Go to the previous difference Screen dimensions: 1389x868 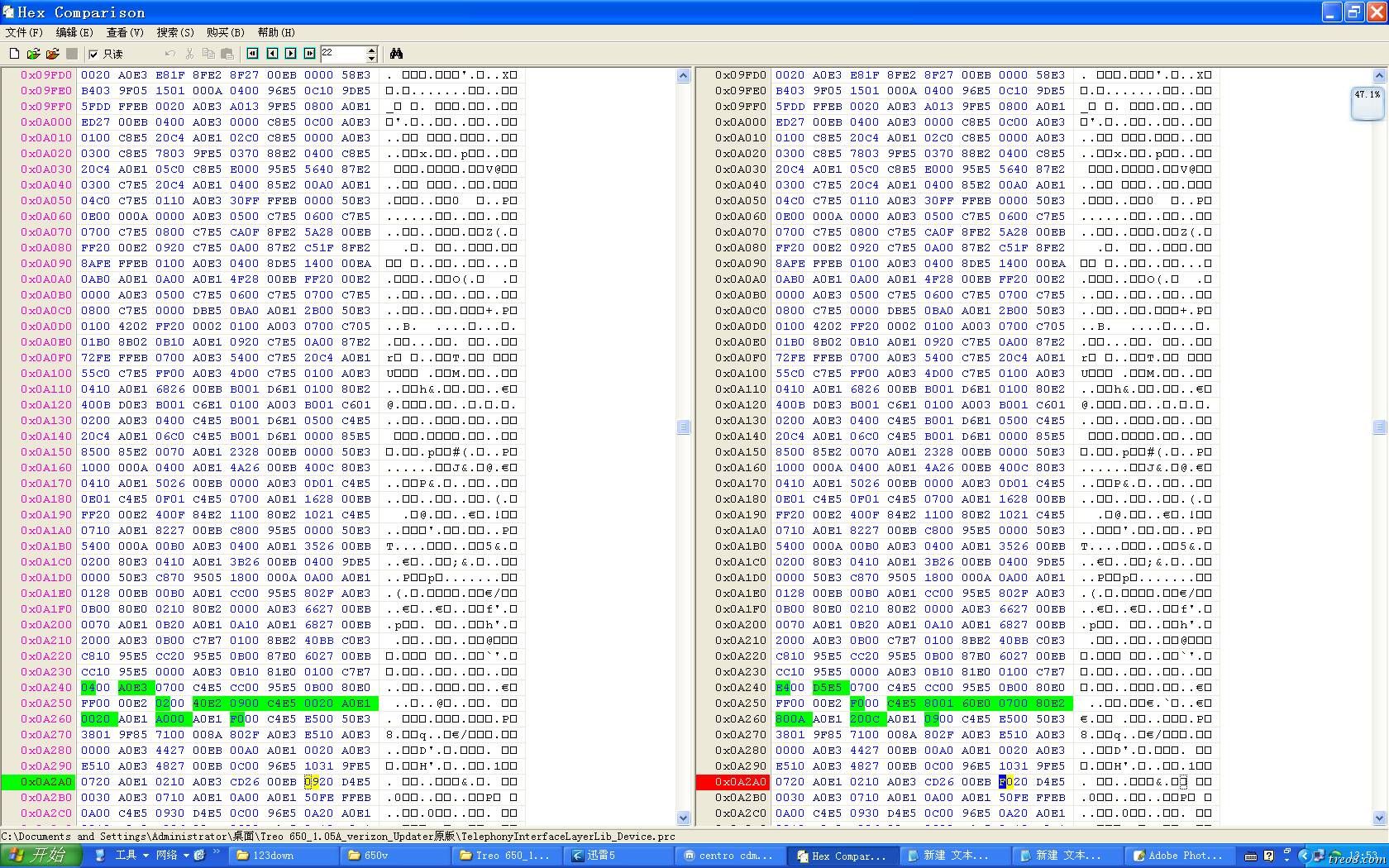(272, 54)
